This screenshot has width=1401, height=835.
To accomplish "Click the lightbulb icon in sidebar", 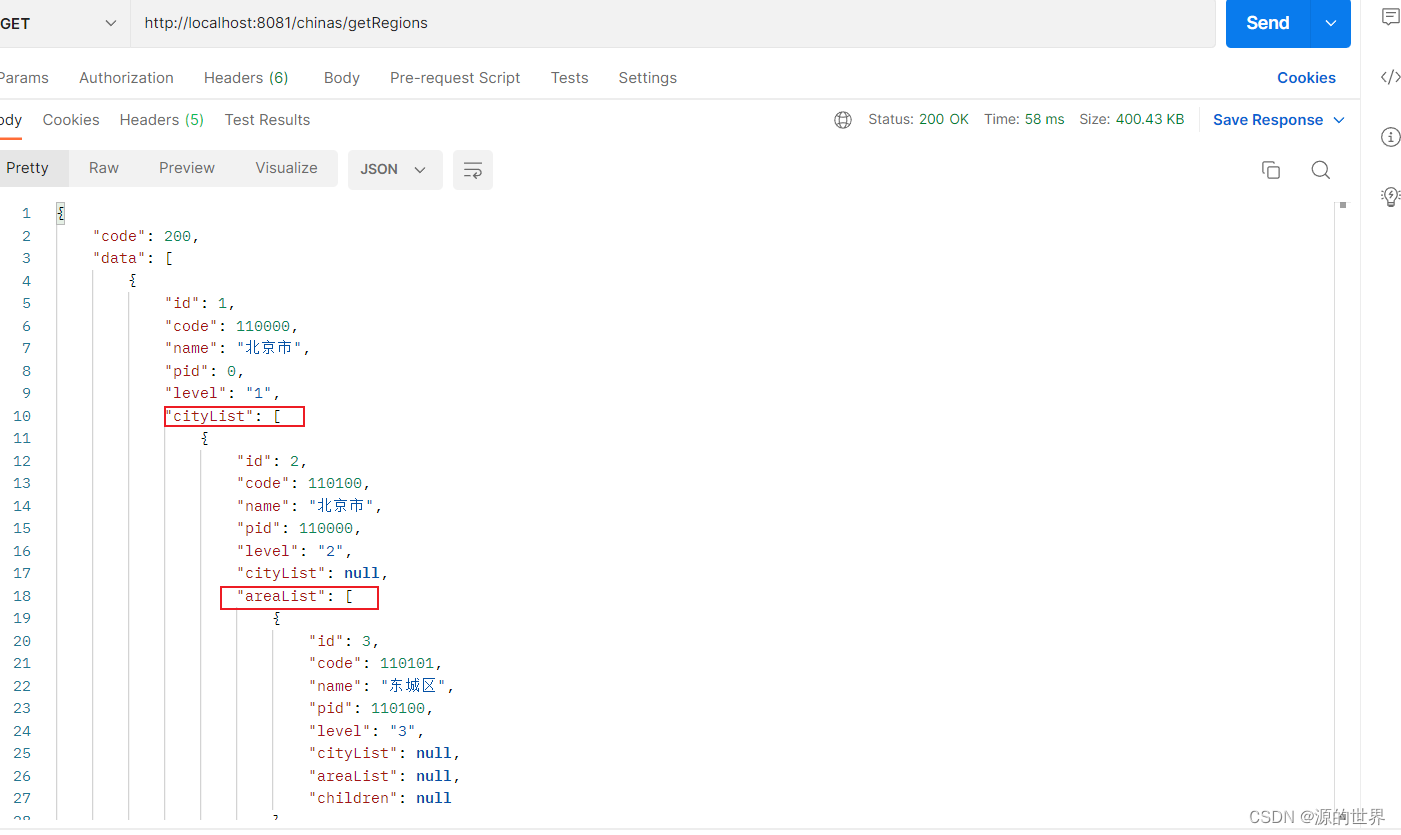I will pos(1391,196).
